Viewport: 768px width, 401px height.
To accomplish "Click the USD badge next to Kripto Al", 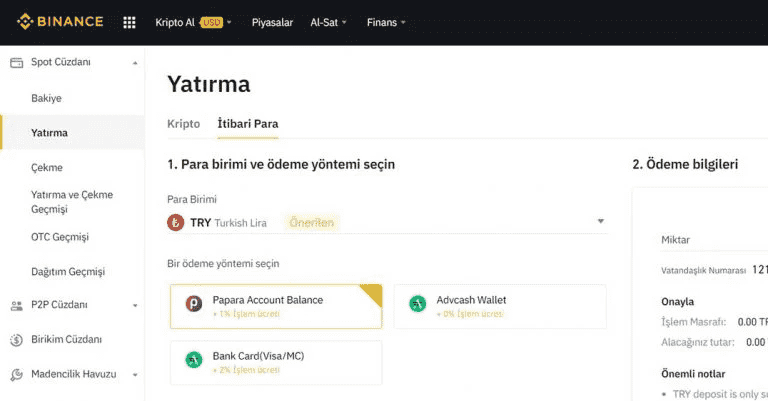I will [212, 23].
